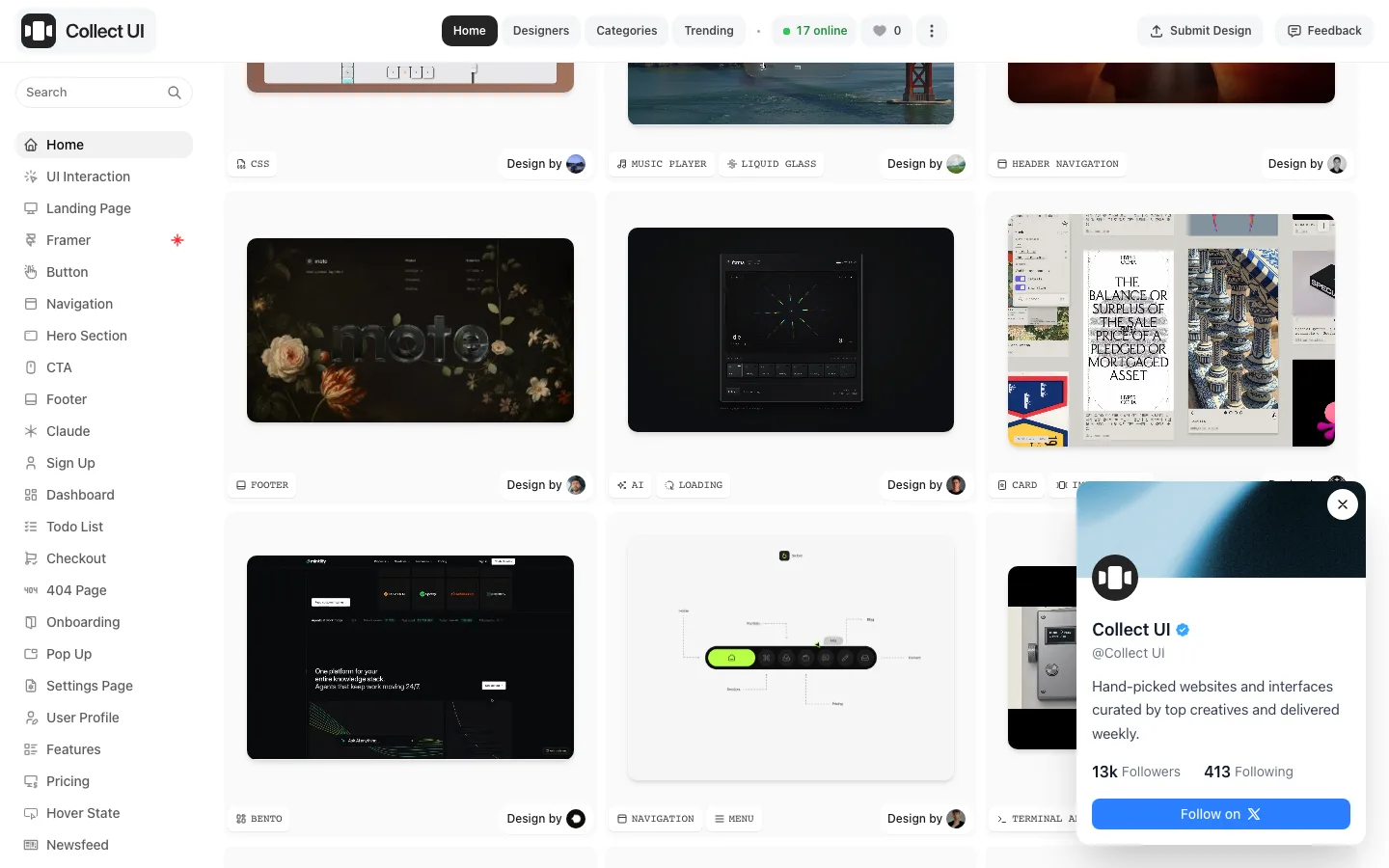
Task: Click the designer avatar on the Header Navigation card
Action: click(1337, 164)
